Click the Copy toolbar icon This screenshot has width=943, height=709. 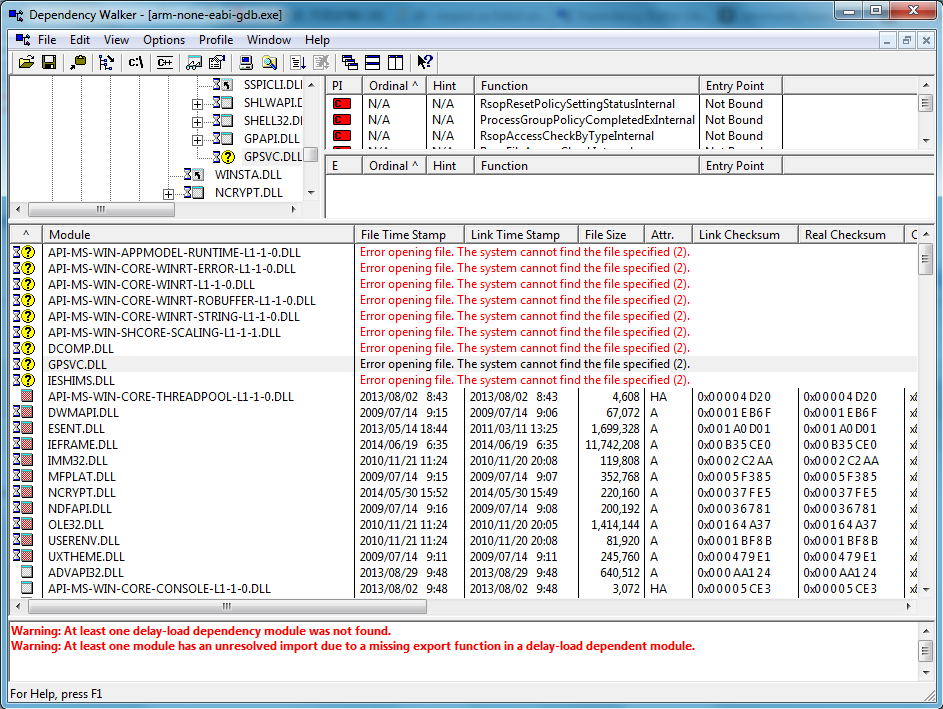[x=78, y=62]
